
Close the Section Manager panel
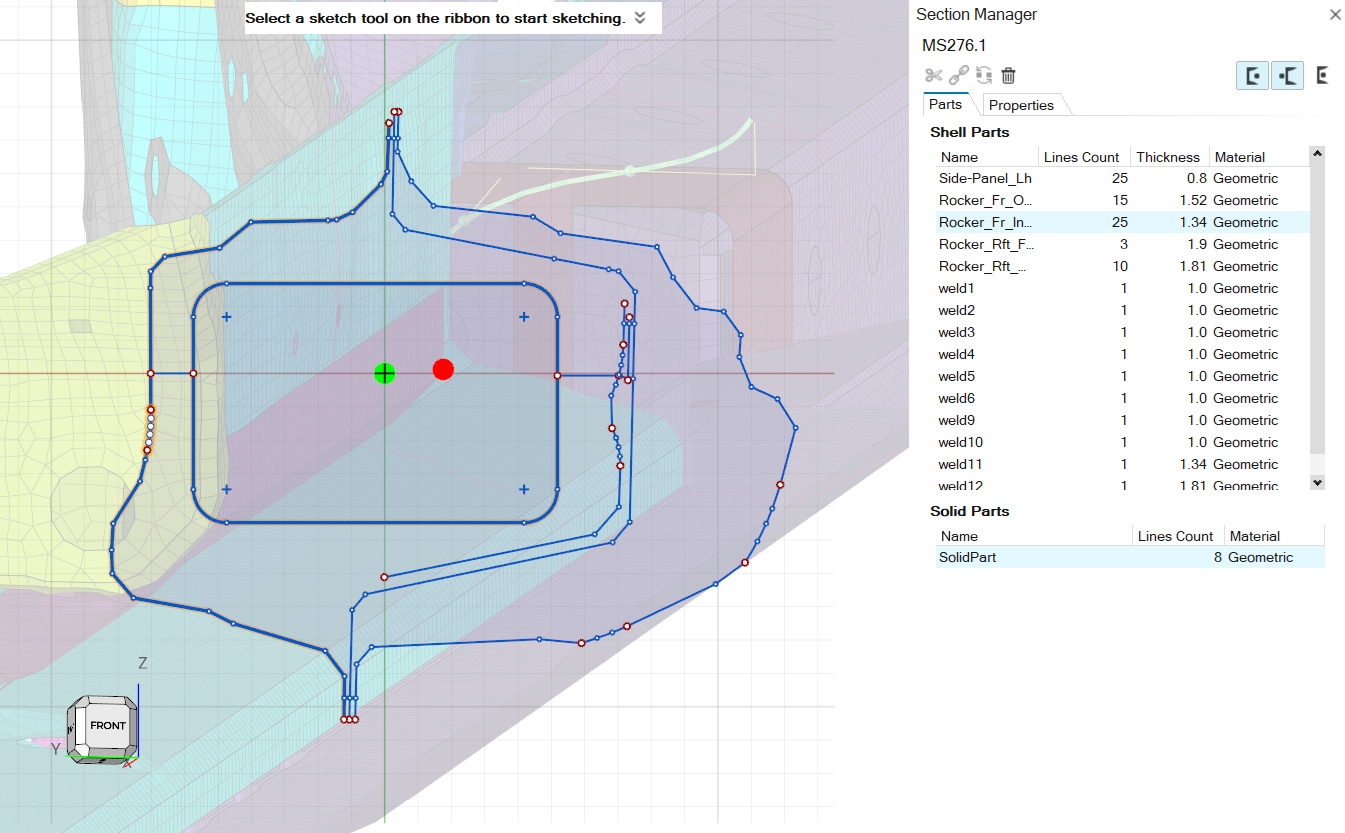click(x=1334, y=15)
